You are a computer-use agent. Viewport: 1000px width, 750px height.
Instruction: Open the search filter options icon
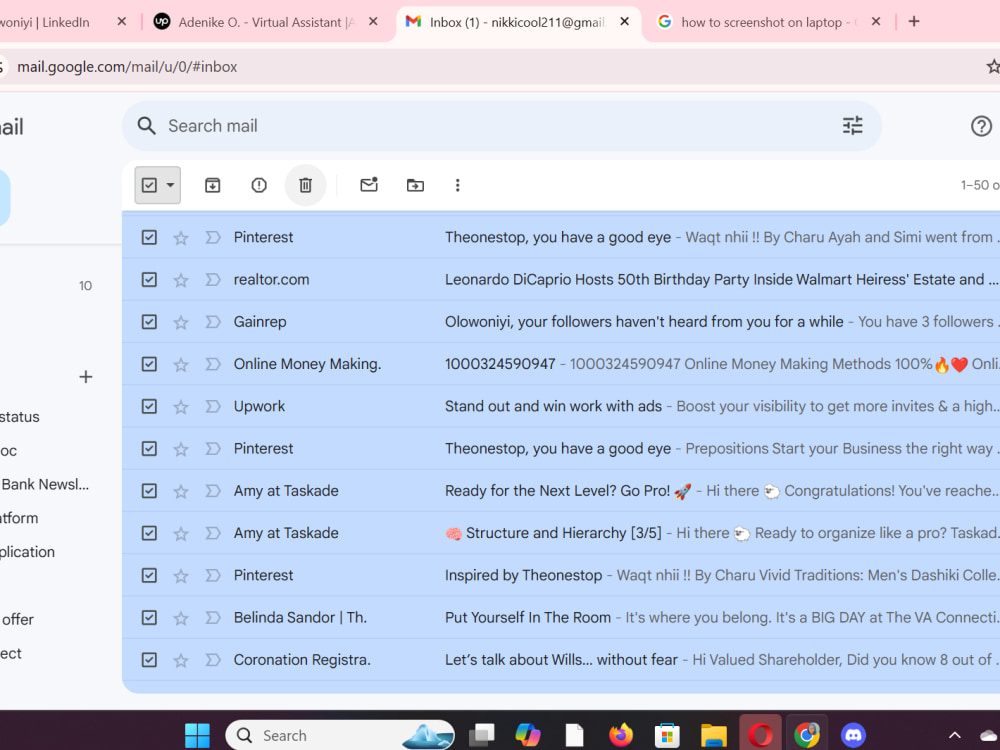click(x=853, y=126)
